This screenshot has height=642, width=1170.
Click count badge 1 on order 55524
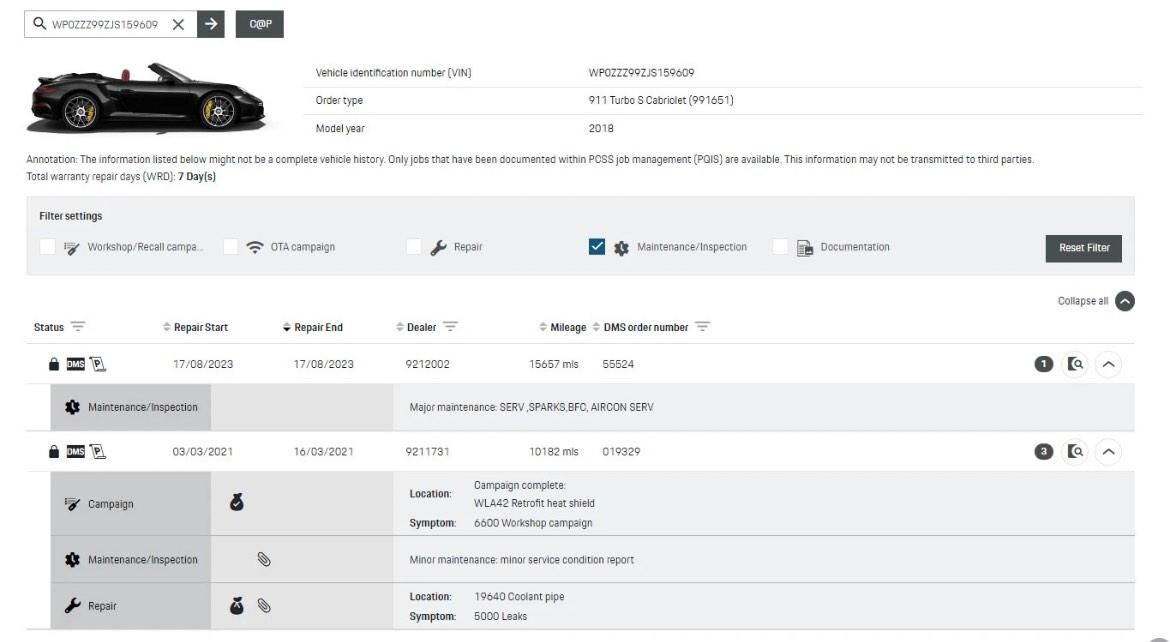coord(1043,364)
